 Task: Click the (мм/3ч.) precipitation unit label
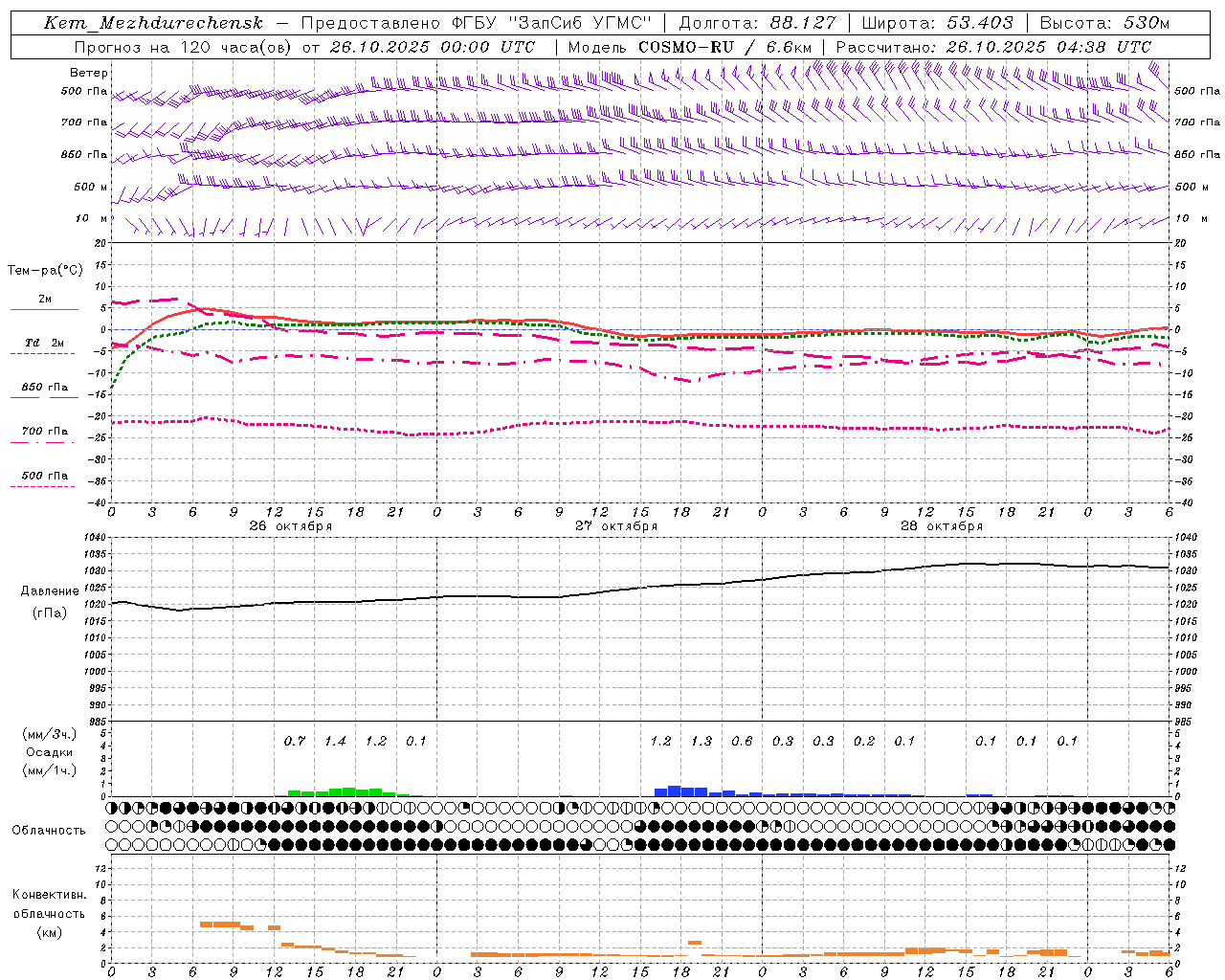(x=50, y=734)
